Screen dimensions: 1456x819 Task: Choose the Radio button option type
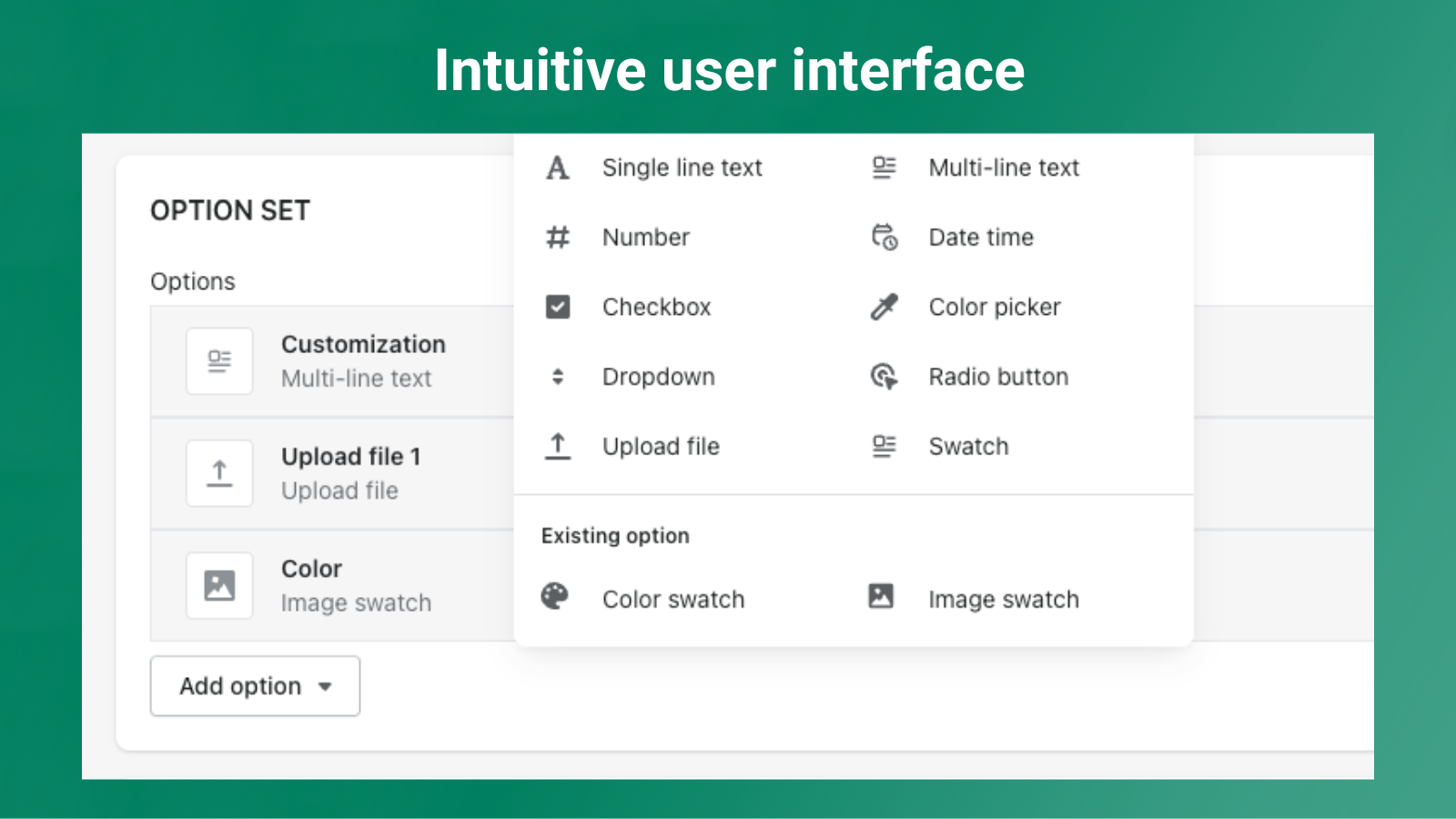997,377
